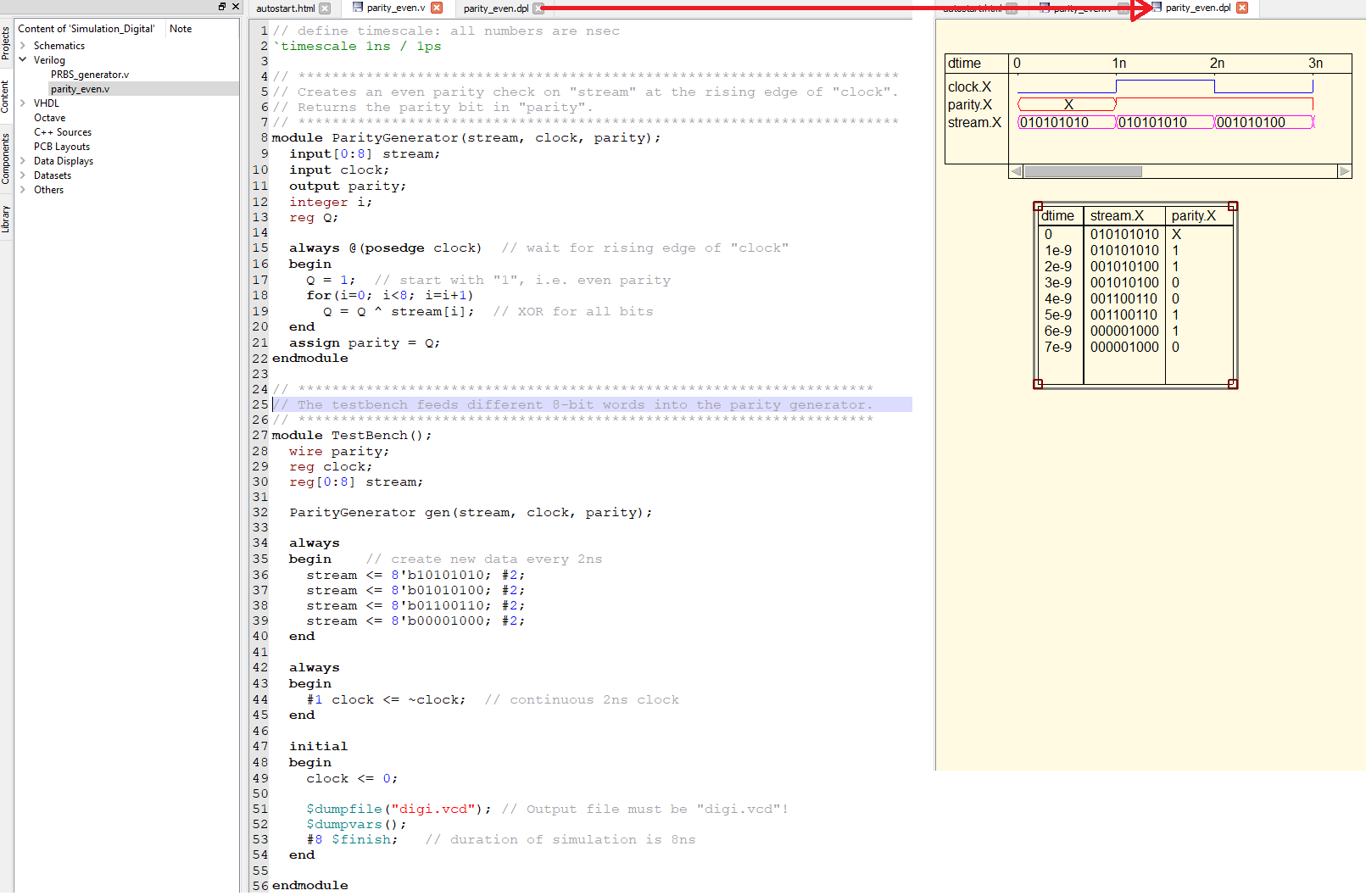Click the waveform horizontal scrollbar thumb

[x=1083, y=171]
